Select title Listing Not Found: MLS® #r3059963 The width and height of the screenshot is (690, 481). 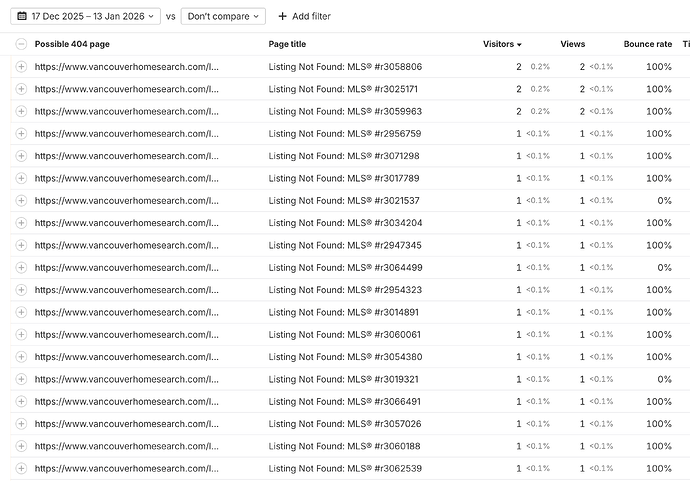(345, 111)
